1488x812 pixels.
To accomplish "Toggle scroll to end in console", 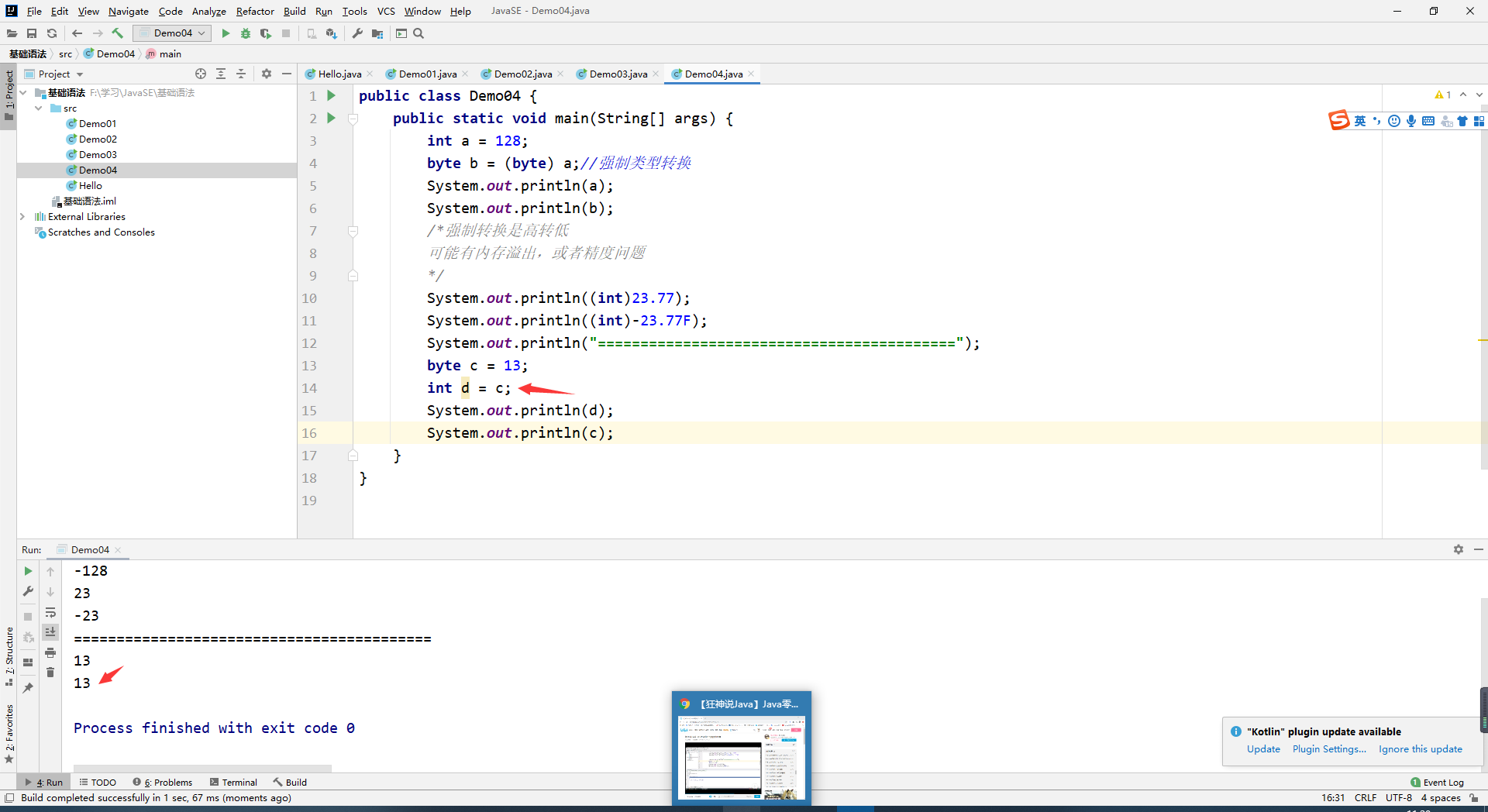I will [x=50, y=632].
